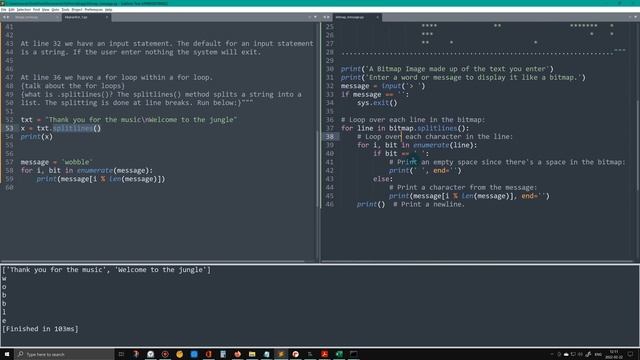Select the bitmap message tab in right pane
640x360 pixels.
click(356, 17)
